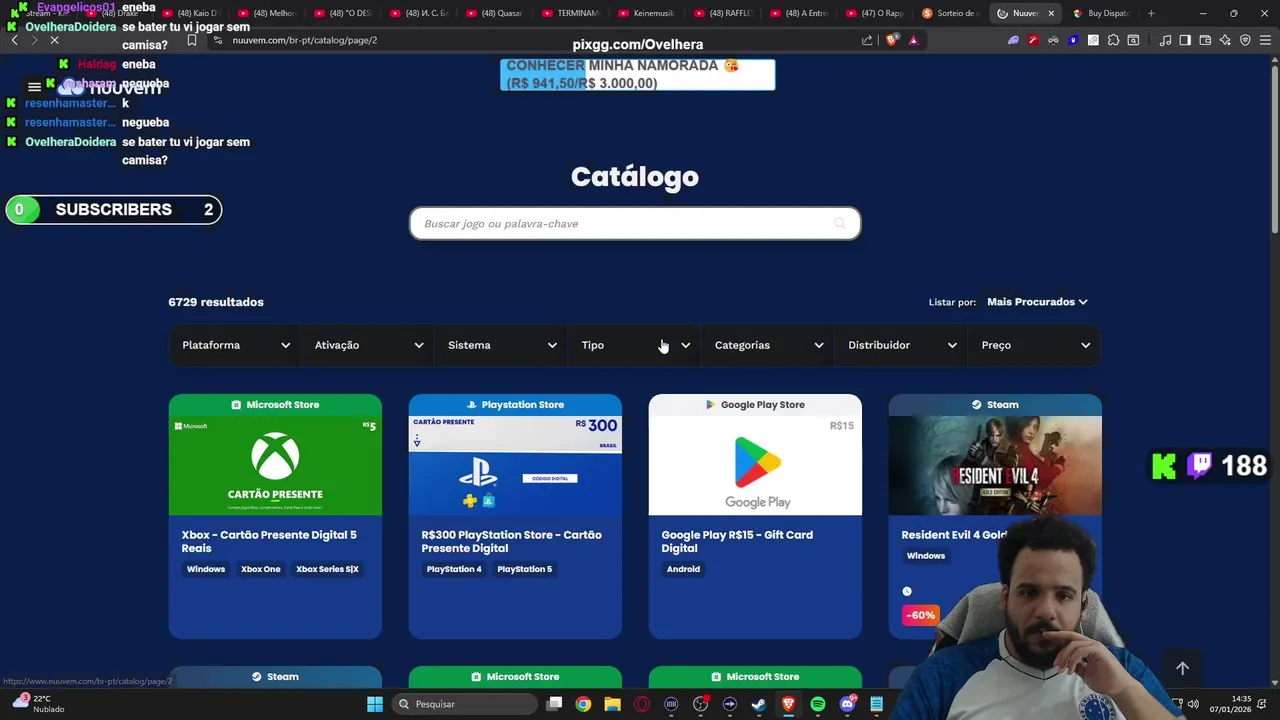This screenshot has width=1280, height=720.
Task: Toggle the browser sidebar panel icon
Action: (x=1185, y=40)
